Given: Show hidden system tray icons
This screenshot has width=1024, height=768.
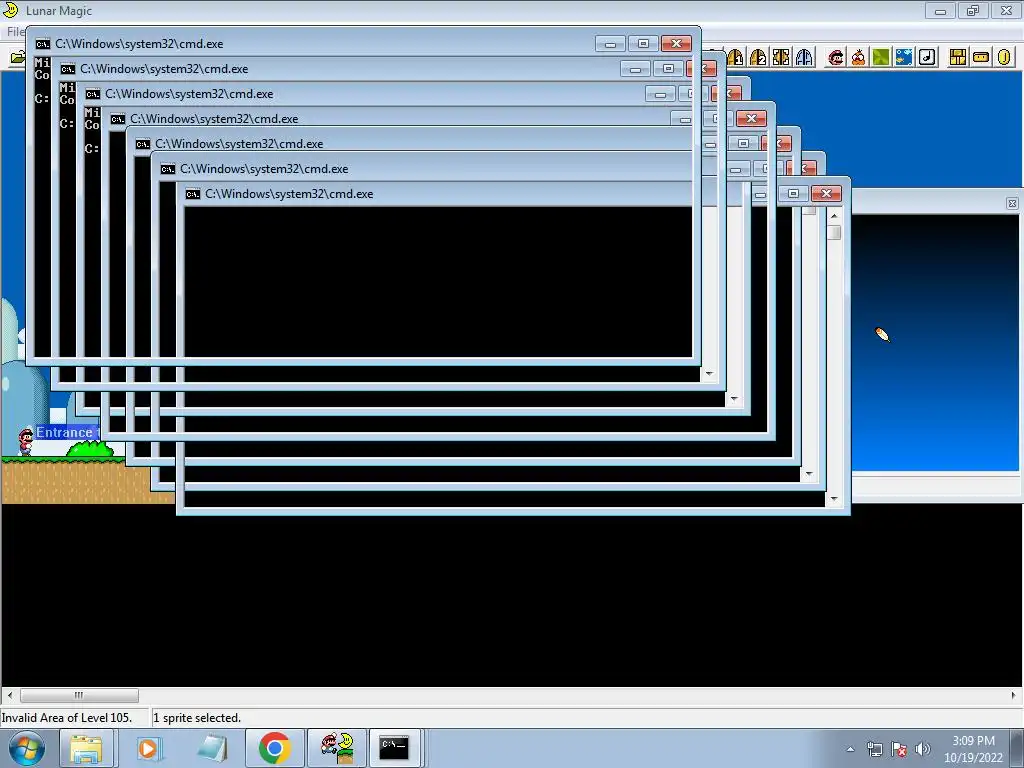Looking at the screenshot, I should (850, 749).
